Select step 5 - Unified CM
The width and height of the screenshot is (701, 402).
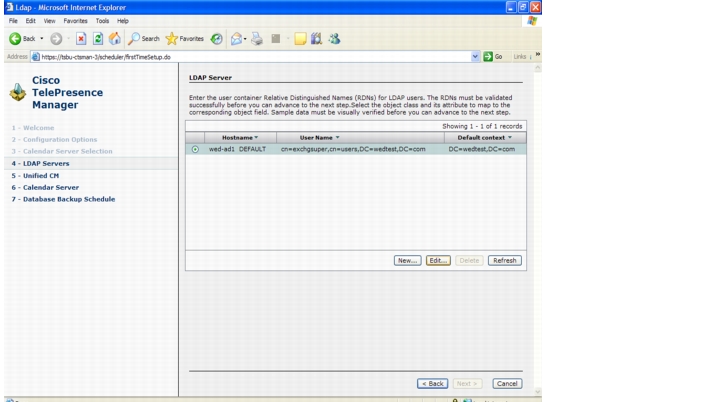[x=35, y=176]
